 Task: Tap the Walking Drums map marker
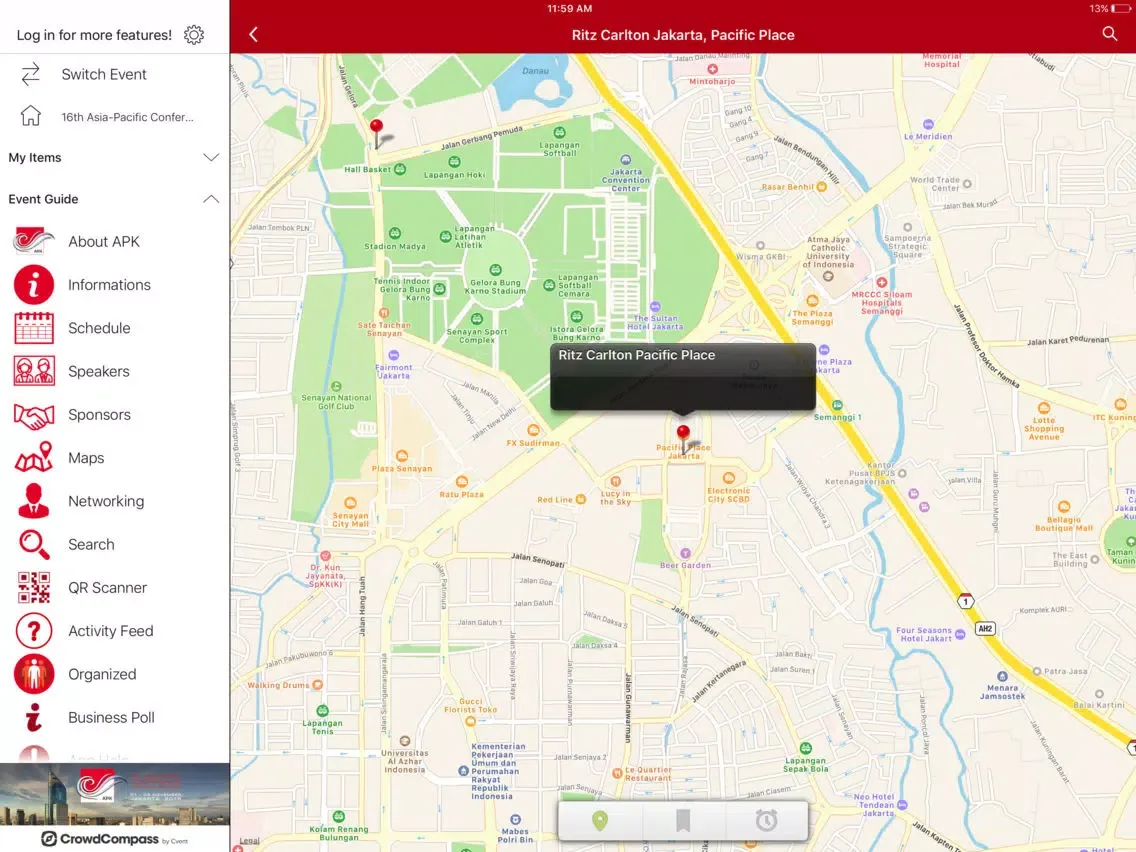[317, 685]
